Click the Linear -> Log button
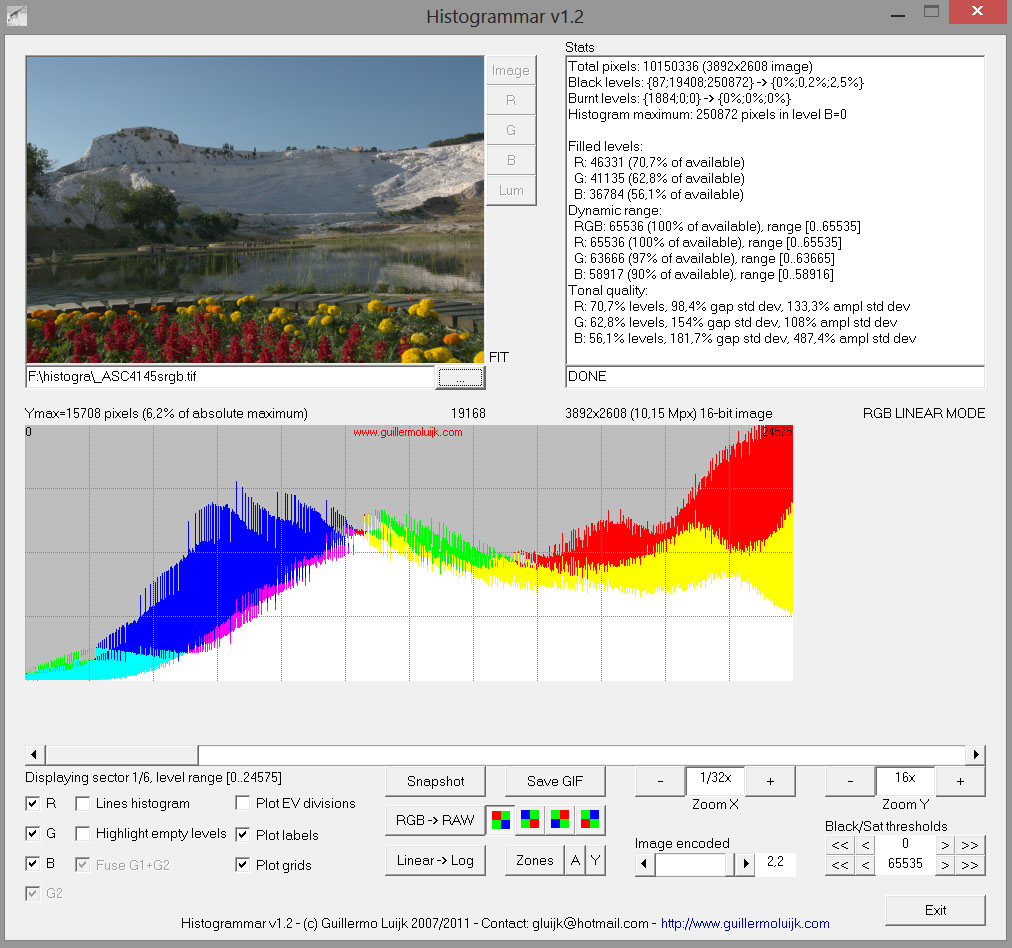The height and width of the screenshot is (948, 1012). (x=436, y=860)
